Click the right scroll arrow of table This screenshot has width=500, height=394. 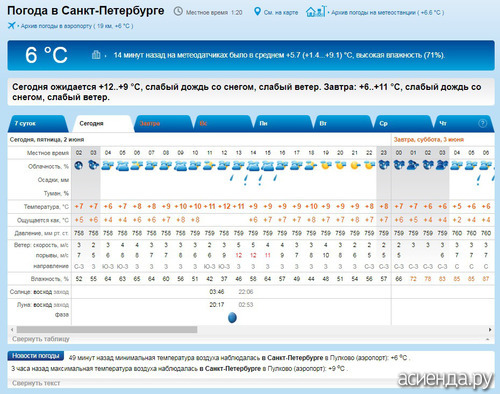(x=490, y=330)
